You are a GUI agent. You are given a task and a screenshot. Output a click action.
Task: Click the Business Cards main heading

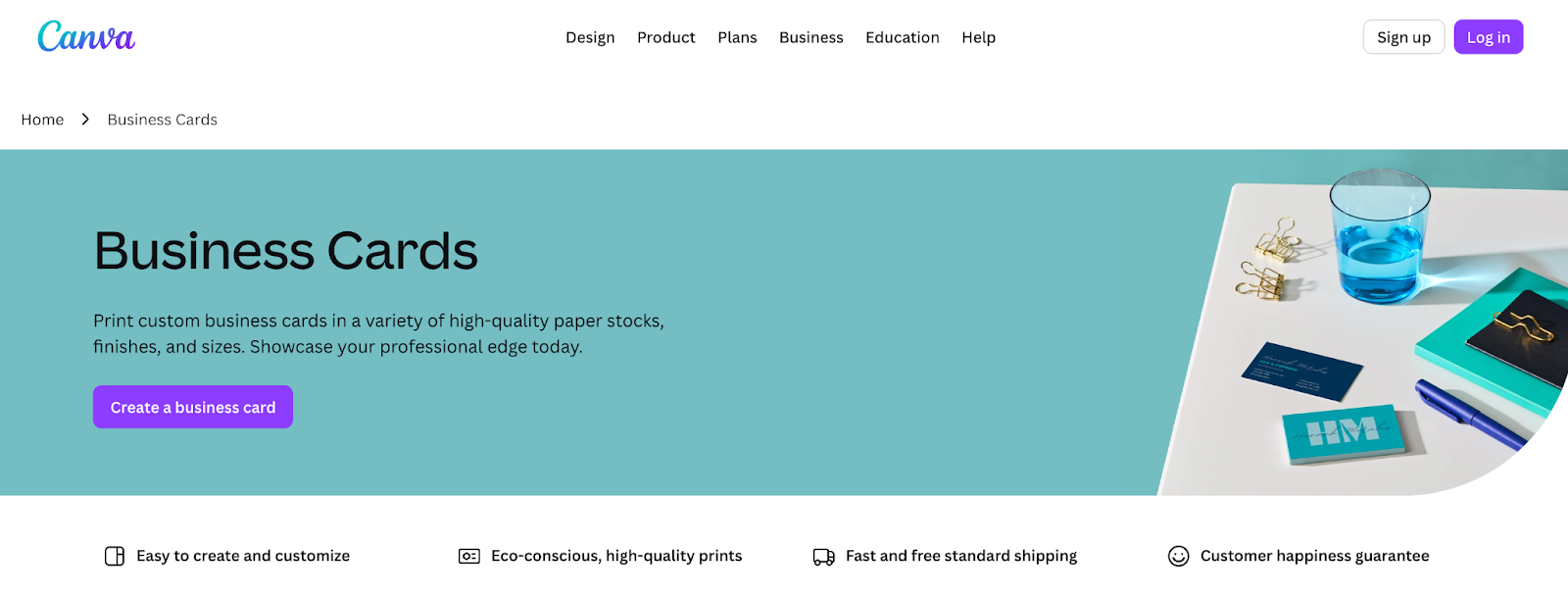(x=285, y=251)
